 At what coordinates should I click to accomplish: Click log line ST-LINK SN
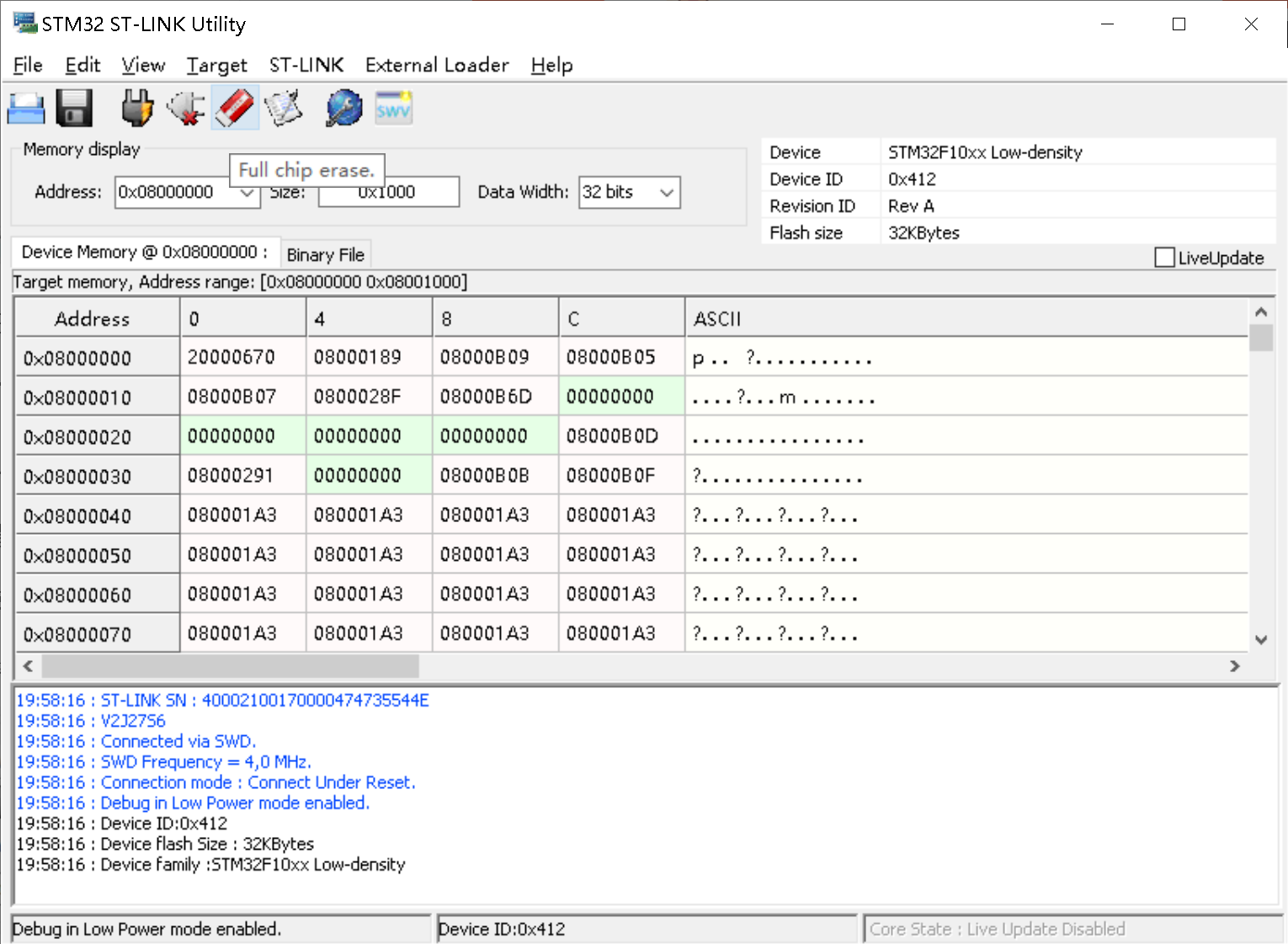(222, 701)
